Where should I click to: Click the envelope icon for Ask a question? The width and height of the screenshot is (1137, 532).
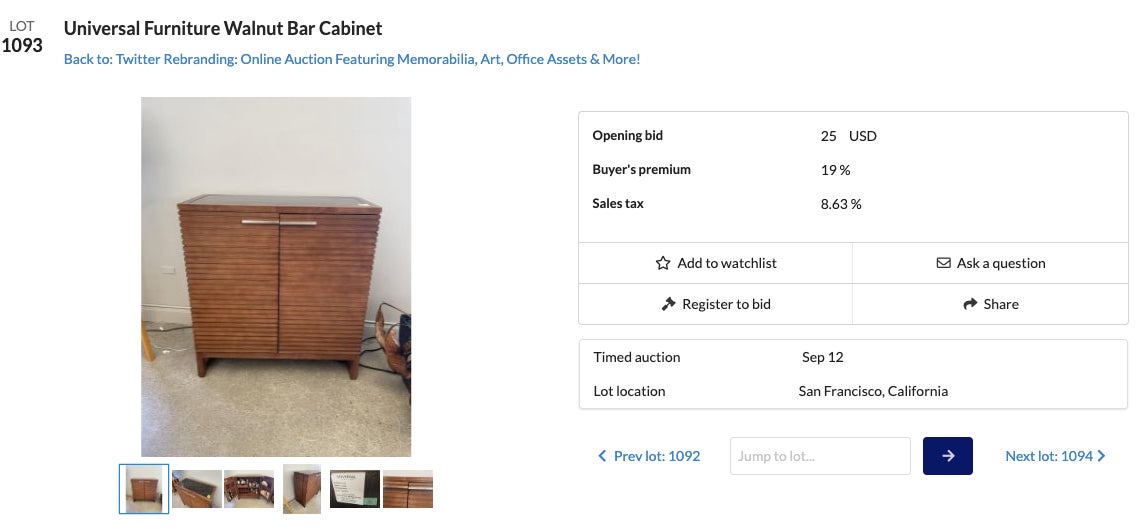point(943,263)
